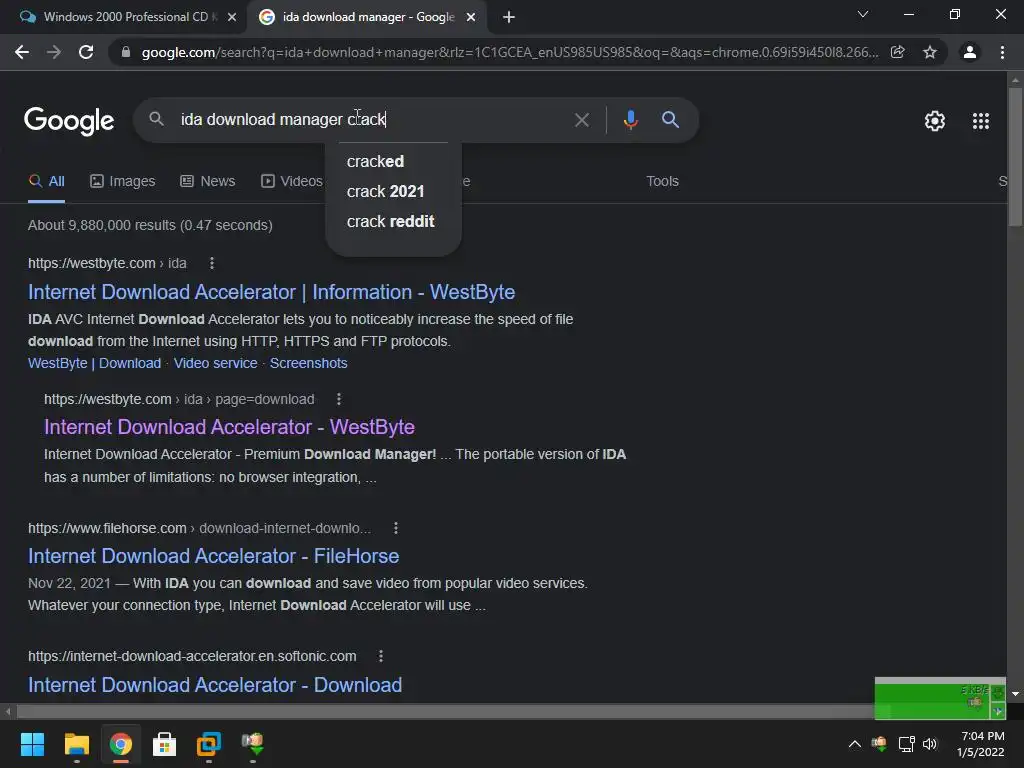Start voice search with microphone
Viewport: 1024px width, 768px height.
[630, 120]
